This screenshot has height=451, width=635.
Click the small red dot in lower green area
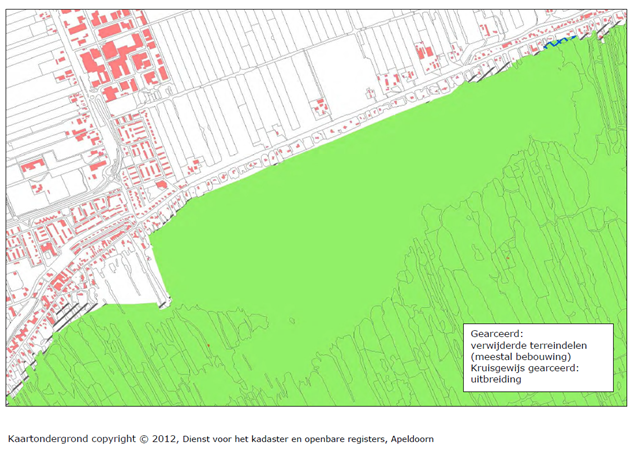point(208,346)
